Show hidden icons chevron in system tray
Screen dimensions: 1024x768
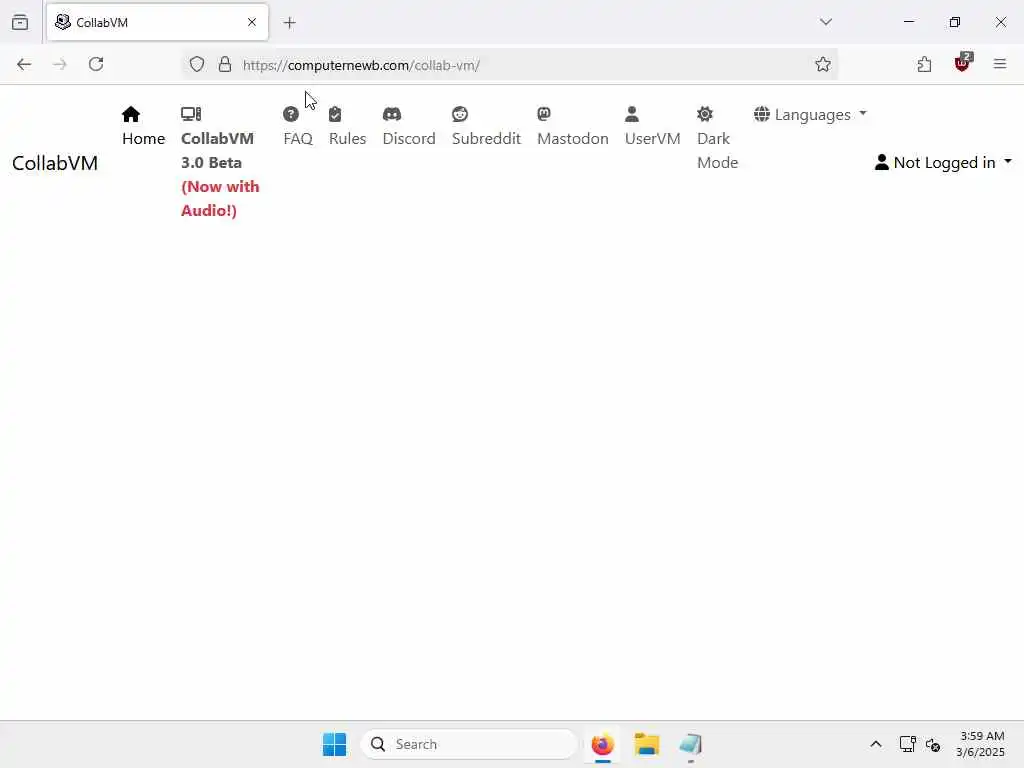point(876,744)
